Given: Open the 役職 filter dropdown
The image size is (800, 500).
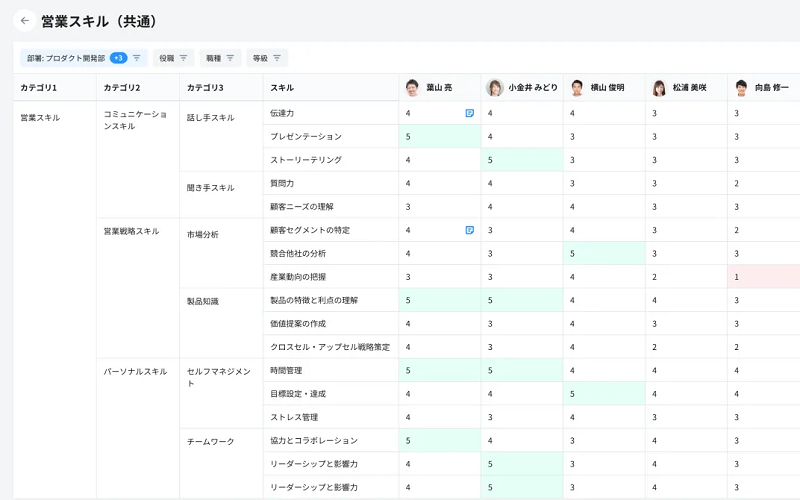Looking at the screenshot, I should 173,58.
